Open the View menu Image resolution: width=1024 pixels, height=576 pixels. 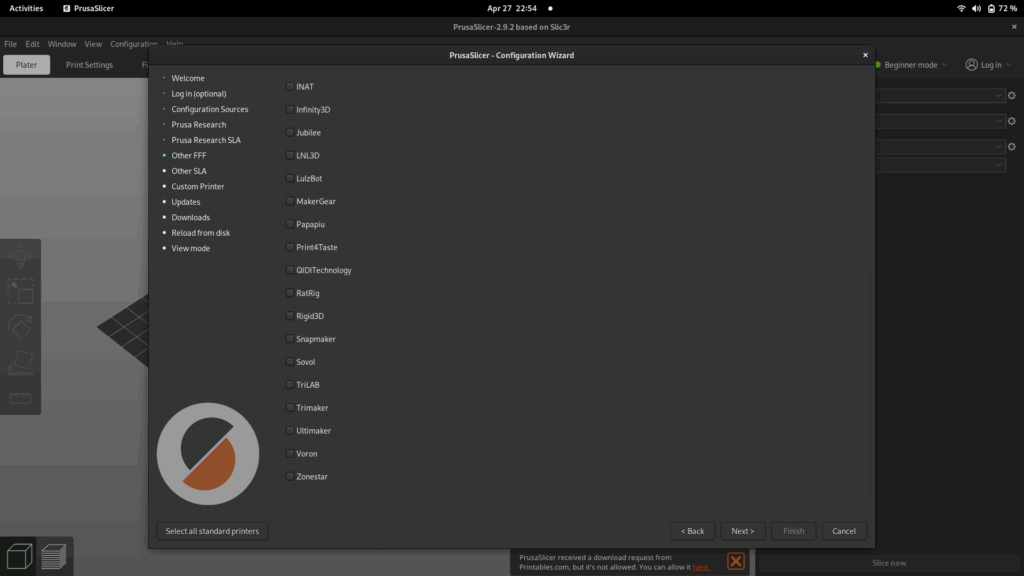pyautogui.click(x=93, y=44)
